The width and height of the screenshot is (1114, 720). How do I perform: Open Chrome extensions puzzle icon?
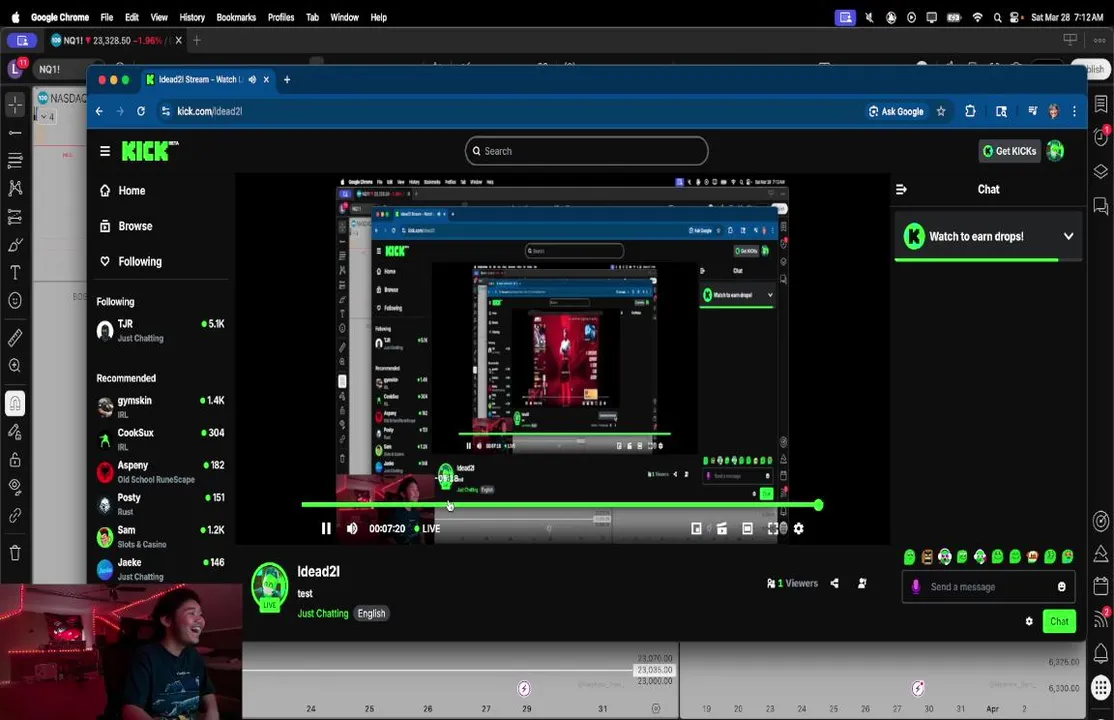pos(970,111)
